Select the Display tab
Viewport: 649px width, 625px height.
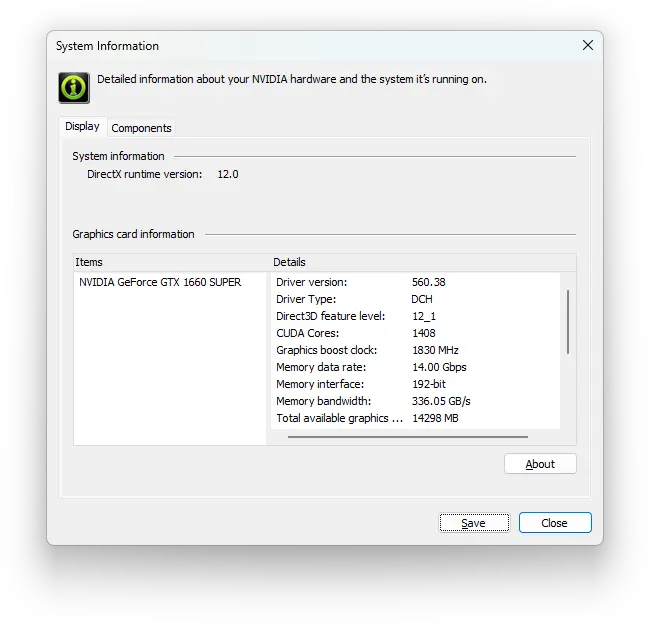click(82, 126)
